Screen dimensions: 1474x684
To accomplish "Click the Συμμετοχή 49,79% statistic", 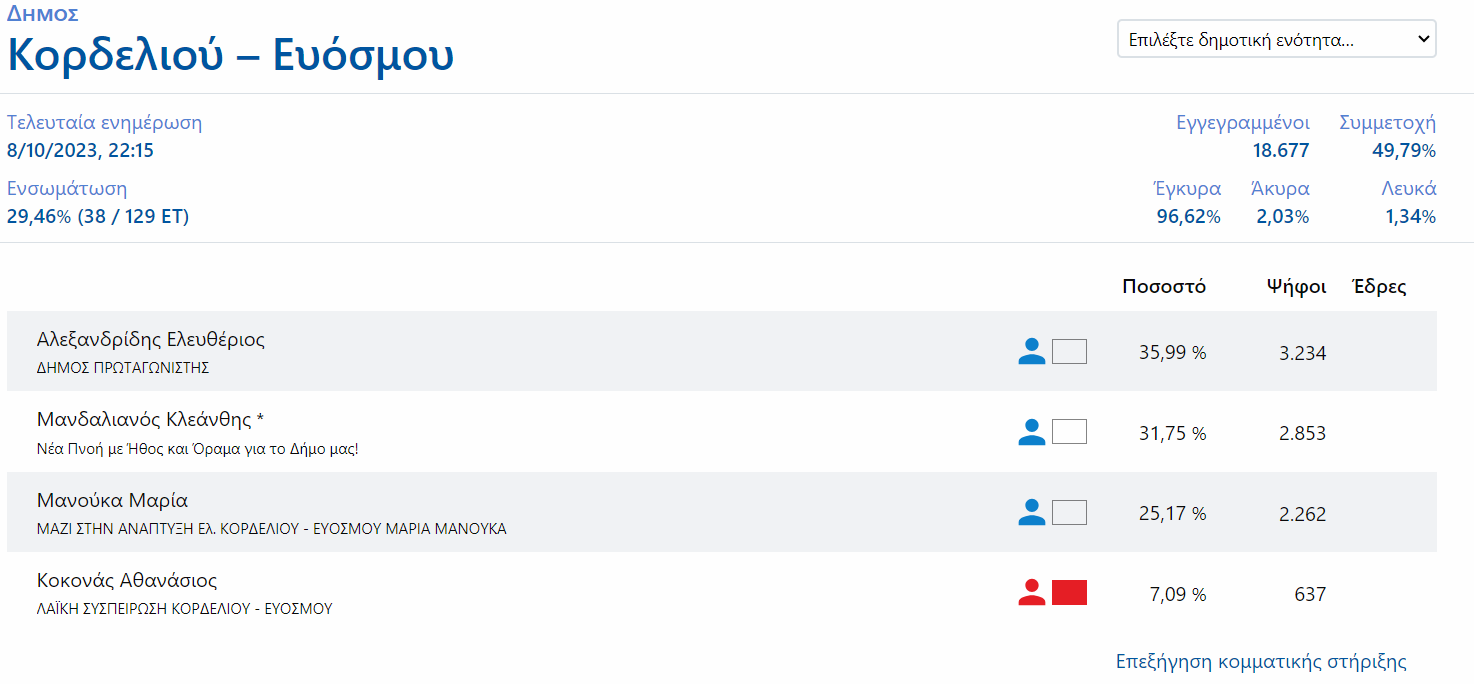I will coord(1388,137).
